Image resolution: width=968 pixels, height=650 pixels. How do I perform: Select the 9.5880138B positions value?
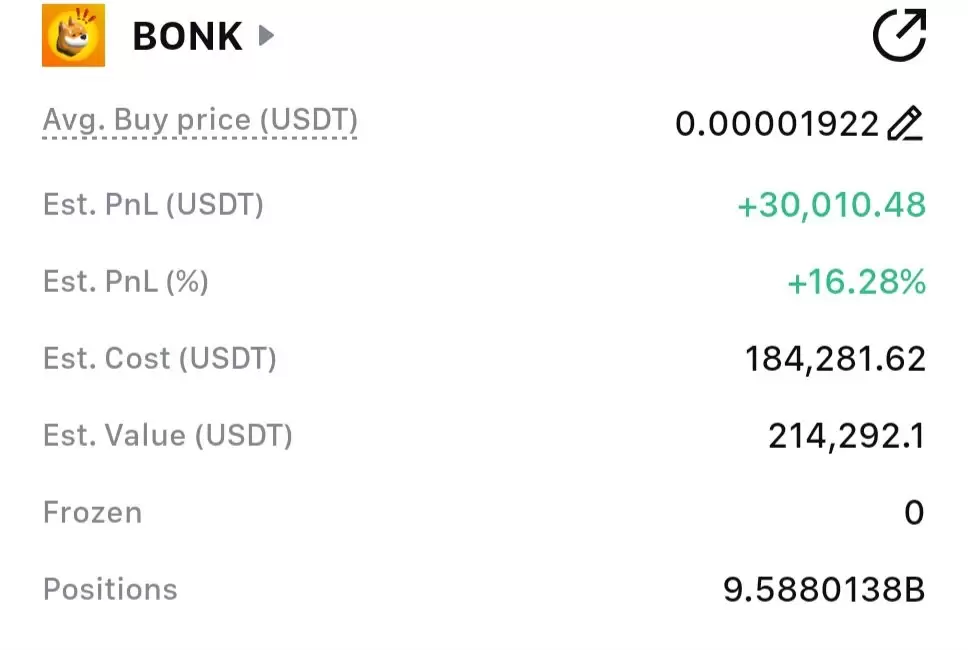click(x=824, y=590)
